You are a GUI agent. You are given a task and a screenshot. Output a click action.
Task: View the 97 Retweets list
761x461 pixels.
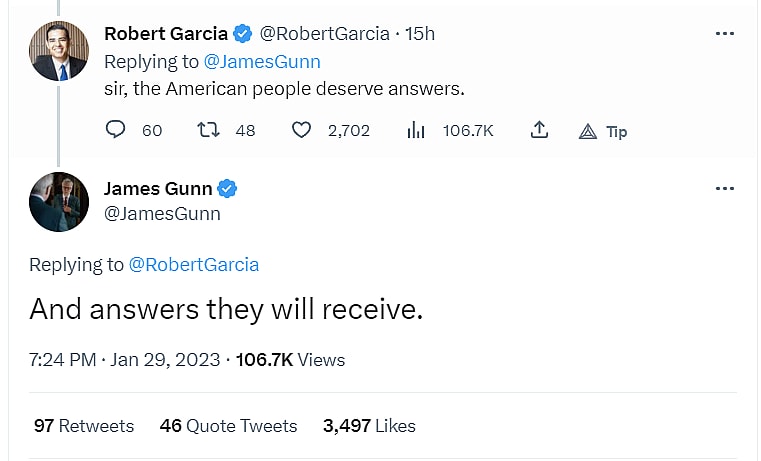84,426
